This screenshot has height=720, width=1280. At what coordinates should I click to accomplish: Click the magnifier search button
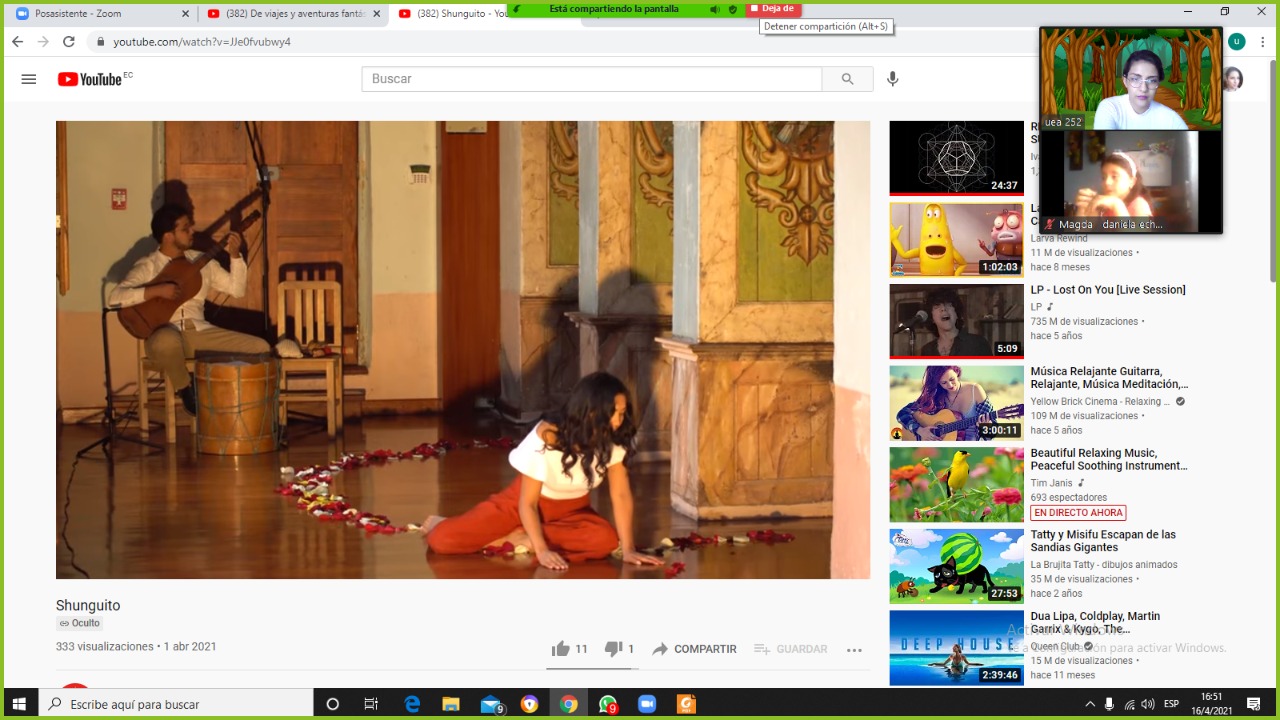pos(848,79)
